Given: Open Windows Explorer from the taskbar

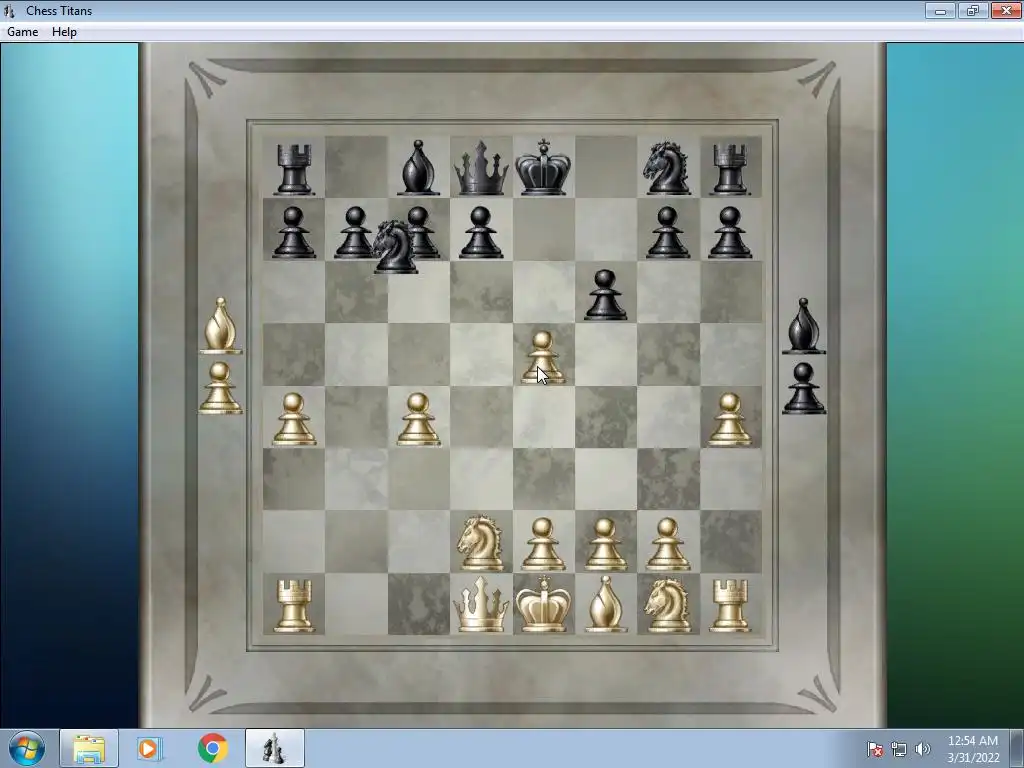Looking at the screenshot, I should coord(89,748).
